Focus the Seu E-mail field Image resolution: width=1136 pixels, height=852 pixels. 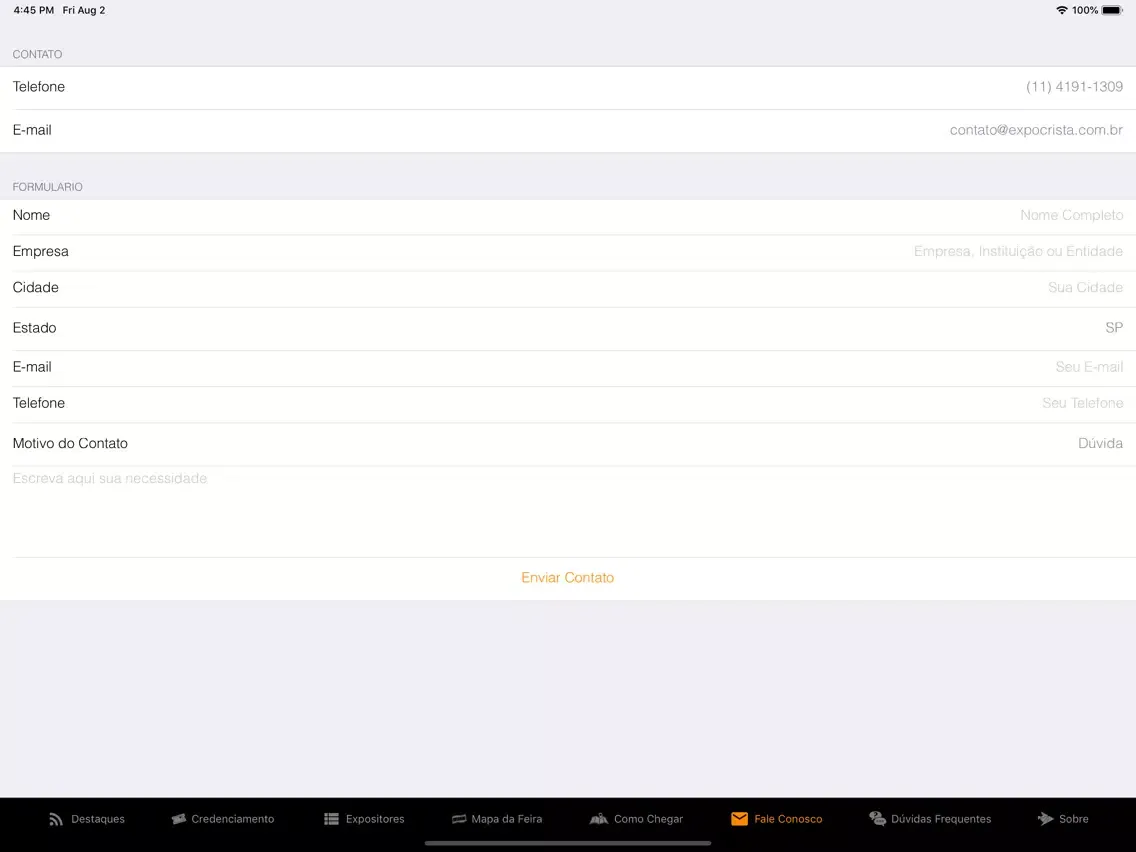click(x=1089, y=367)
